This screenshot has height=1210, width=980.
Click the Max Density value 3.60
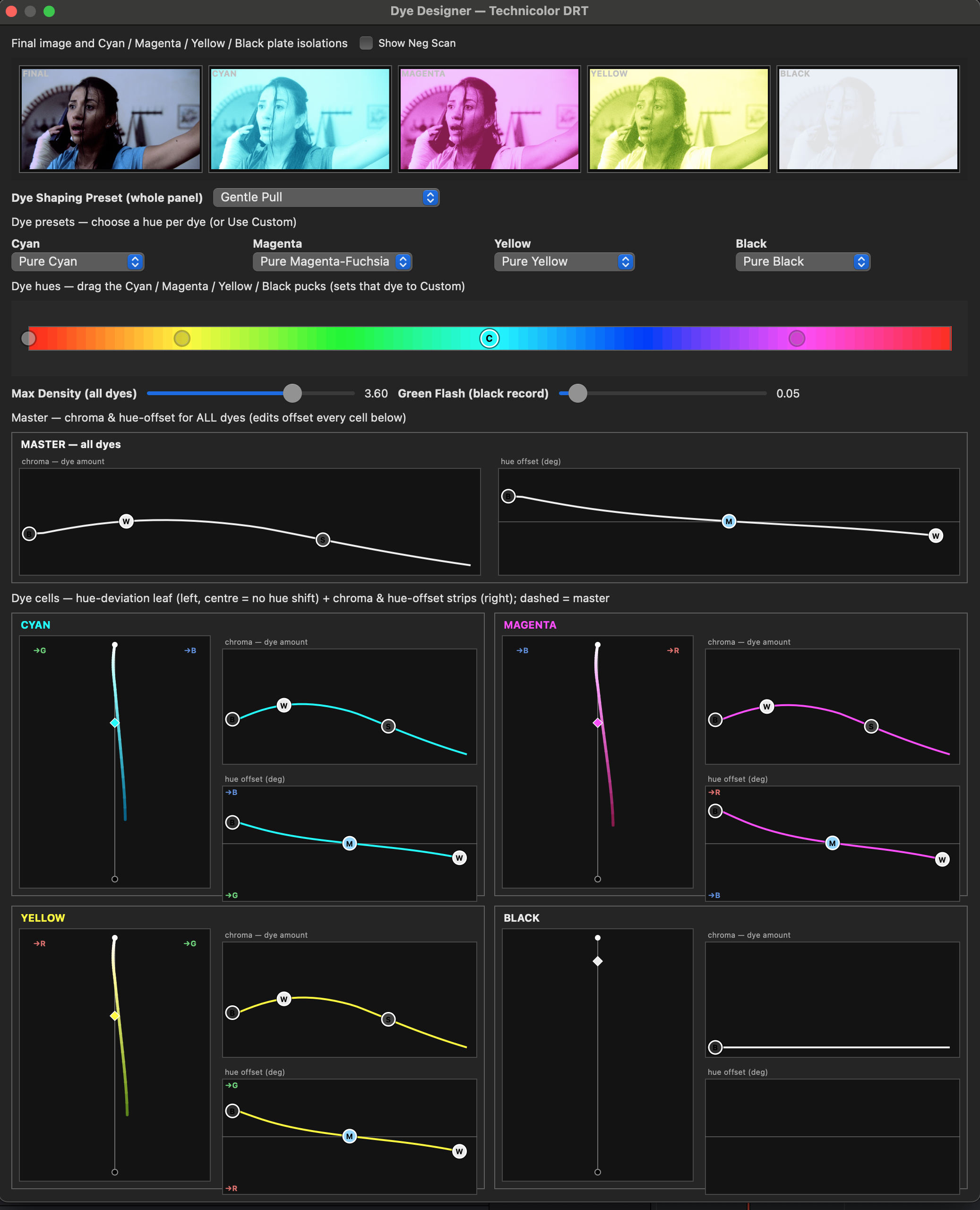pos(376,394)
